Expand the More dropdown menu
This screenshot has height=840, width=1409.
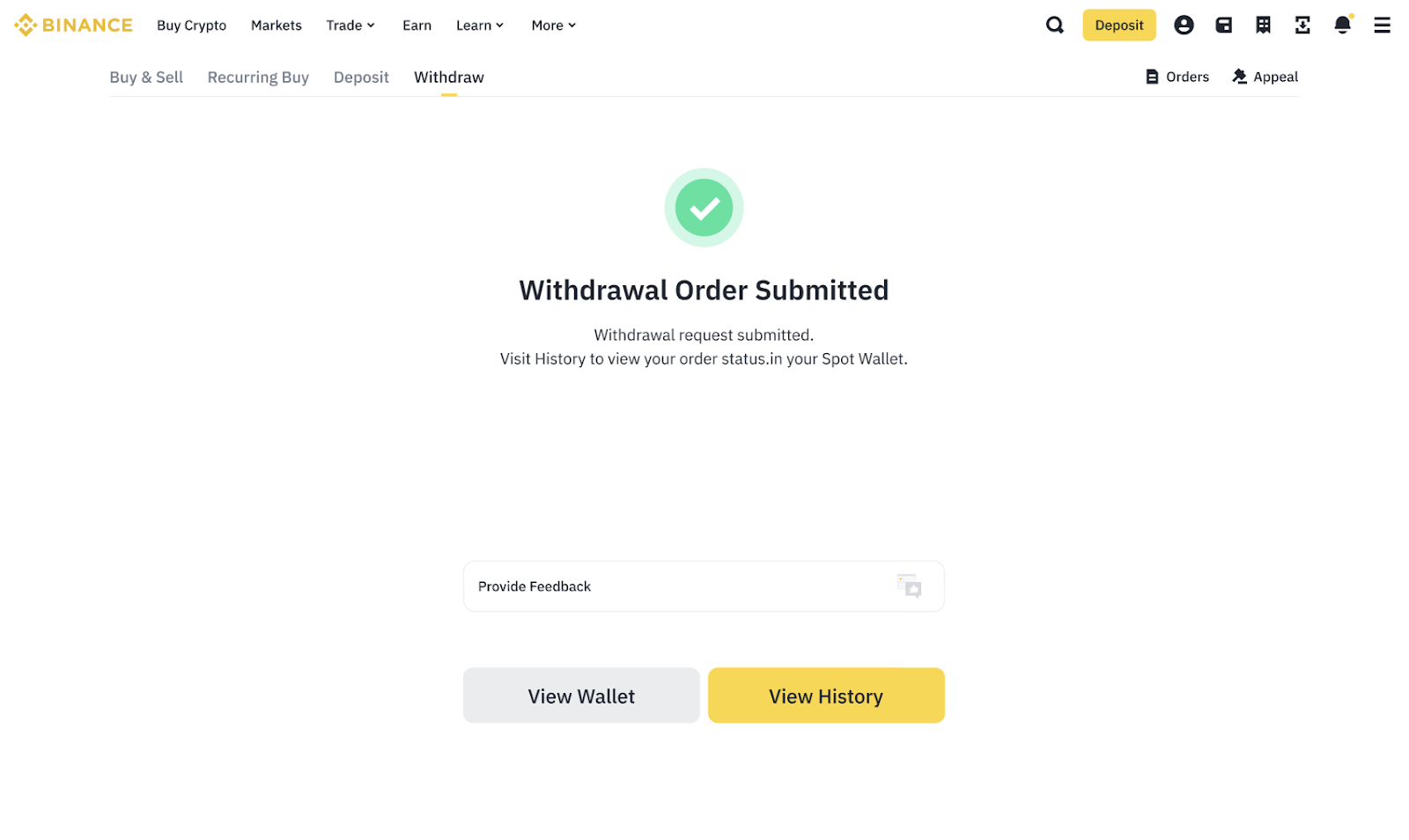coord(553,26)
